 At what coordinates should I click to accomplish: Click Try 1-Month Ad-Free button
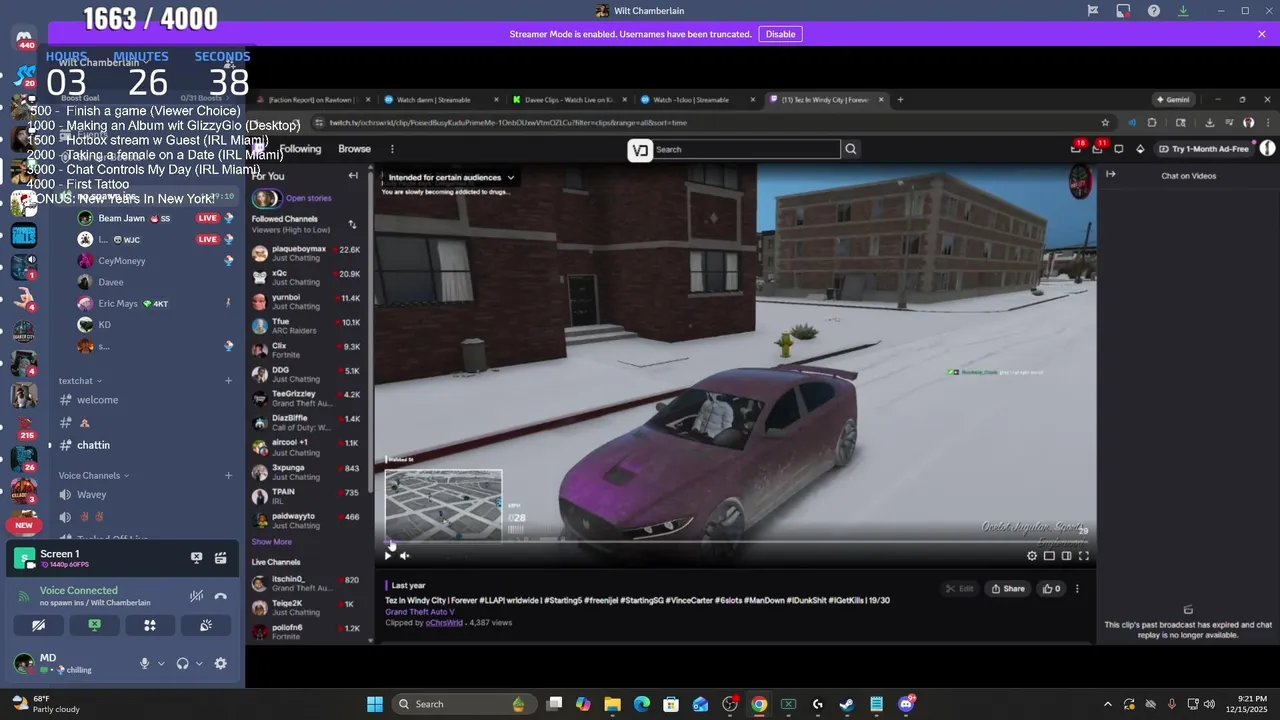click(x=1204, y=149)
